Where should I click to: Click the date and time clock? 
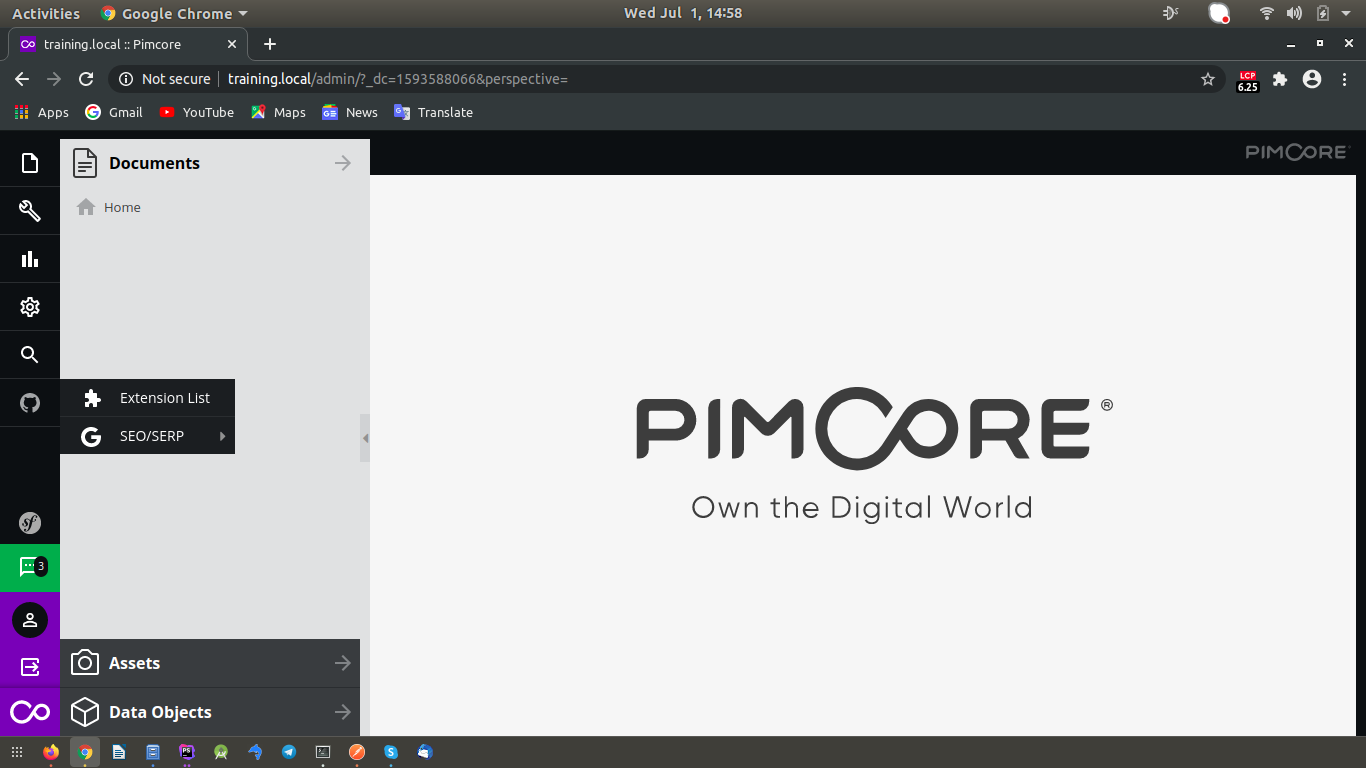(683, 13)
